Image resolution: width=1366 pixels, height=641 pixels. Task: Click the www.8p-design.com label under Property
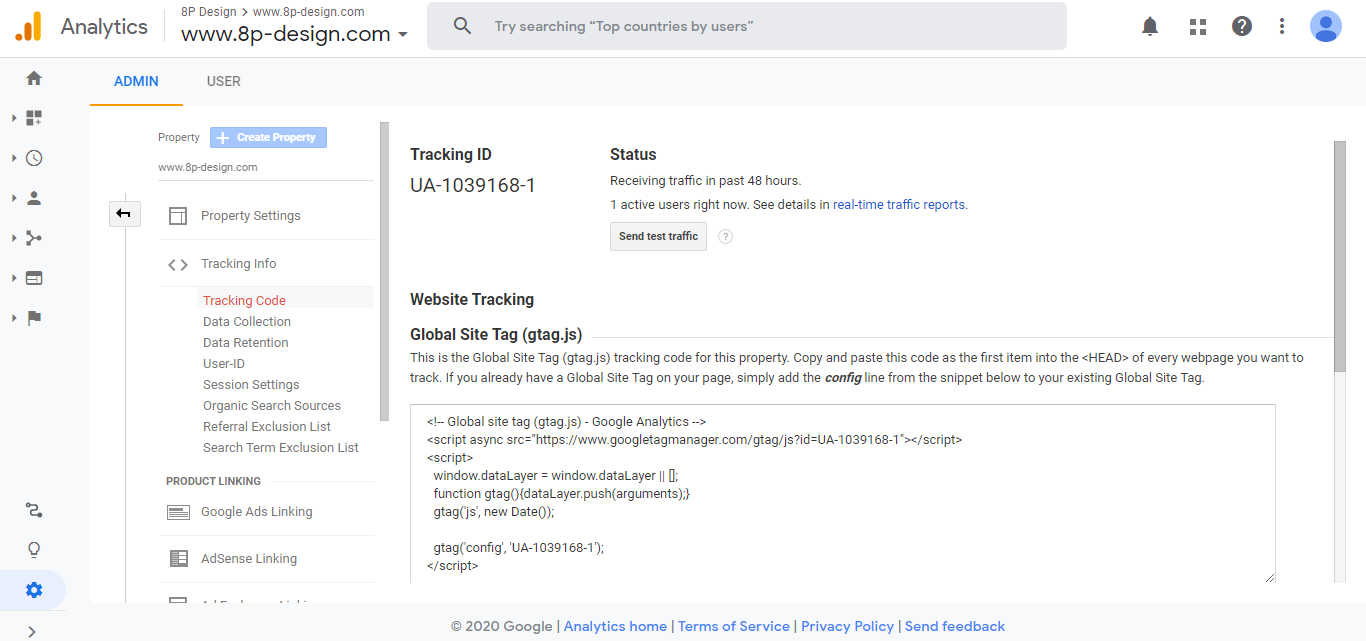[x=208, y=168]
